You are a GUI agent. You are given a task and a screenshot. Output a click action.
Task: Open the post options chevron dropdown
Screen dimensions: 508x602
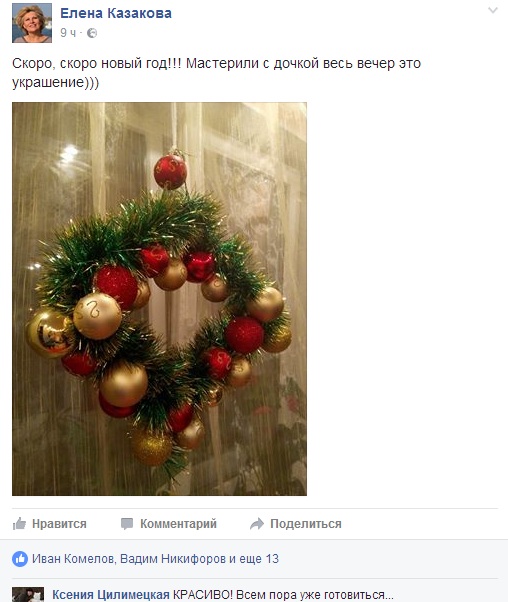tap(493, 10)
